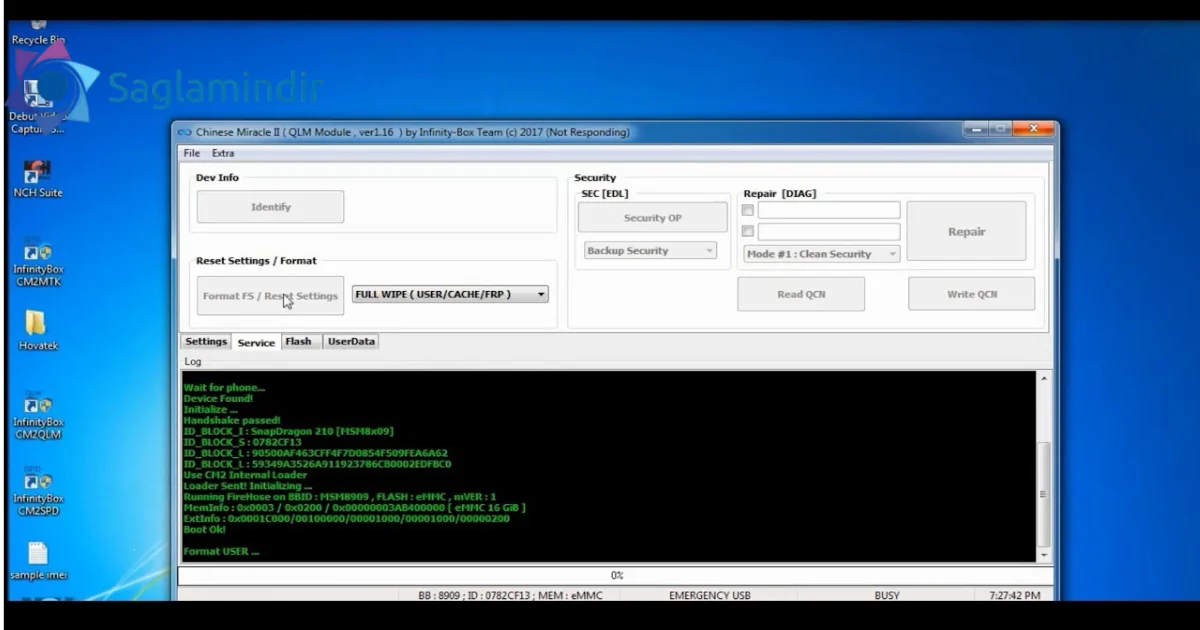
Task: Click the ExtInfo log line
Action: click(x=346, y=518)
